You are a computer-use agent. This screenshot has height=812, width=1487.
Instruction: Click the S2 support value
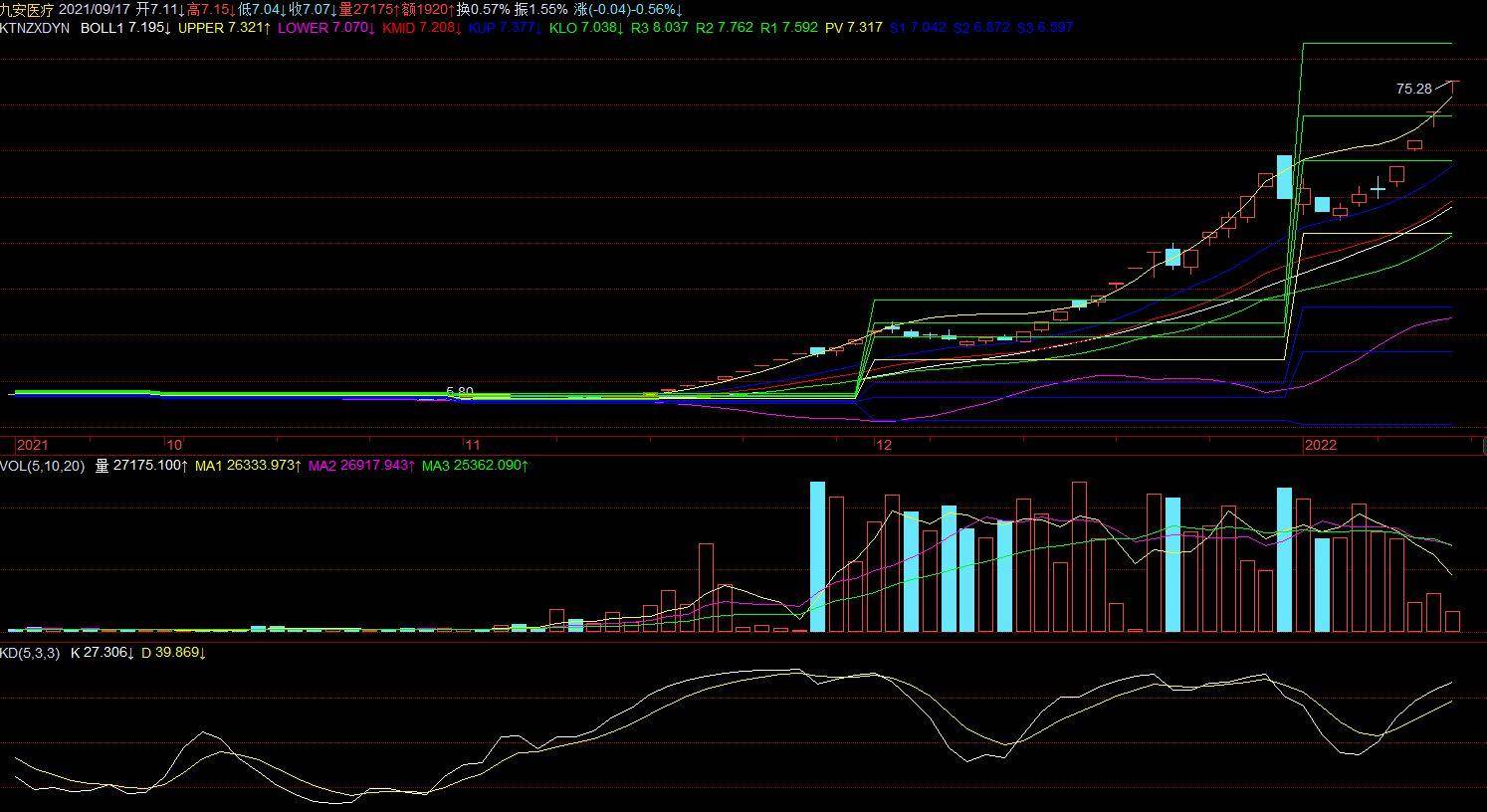click(x=981, y=28)
